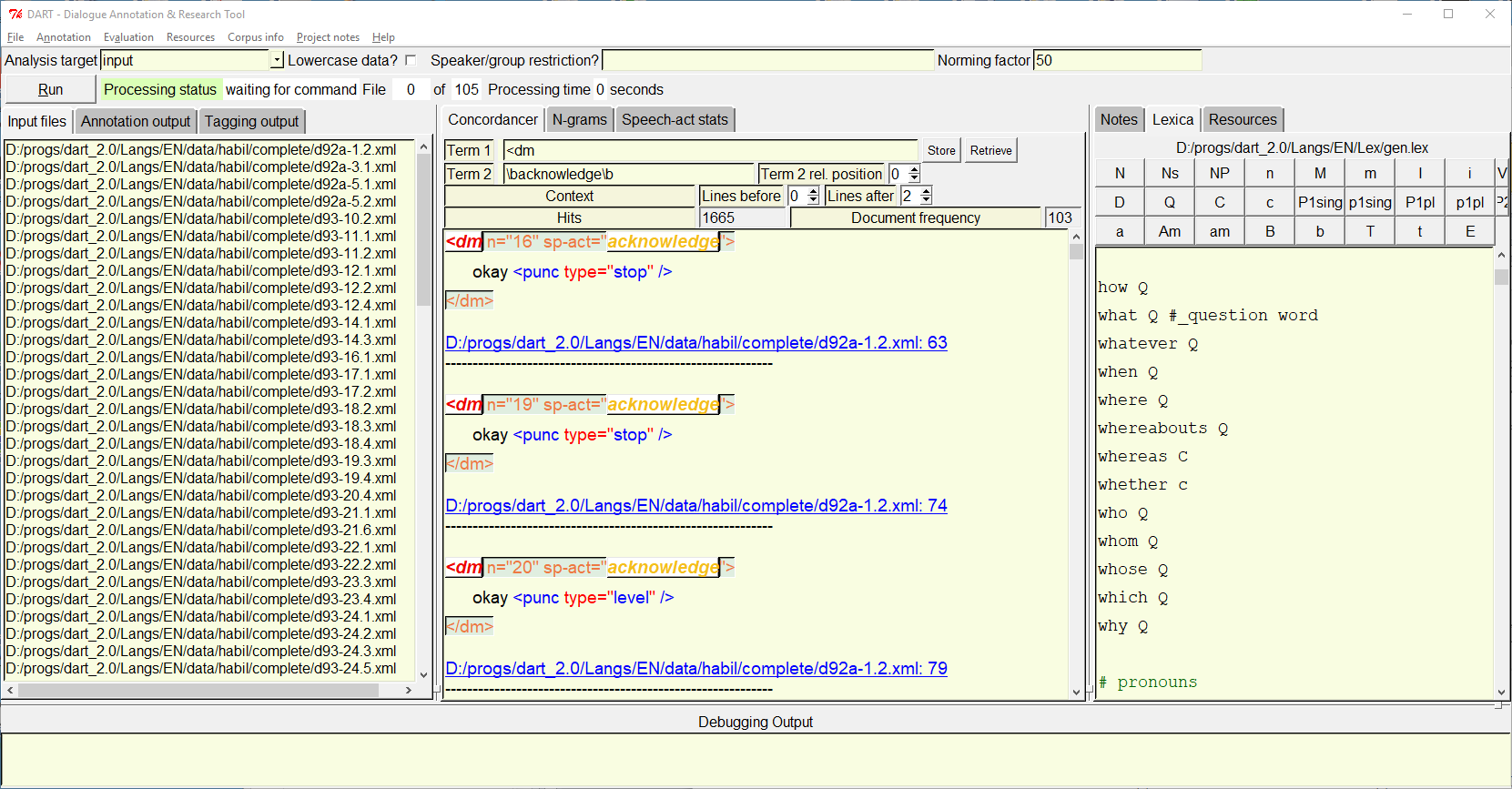Switch to the N-grams tab
This screenshot has width=1512, height=789.
[x=579, y=119]
